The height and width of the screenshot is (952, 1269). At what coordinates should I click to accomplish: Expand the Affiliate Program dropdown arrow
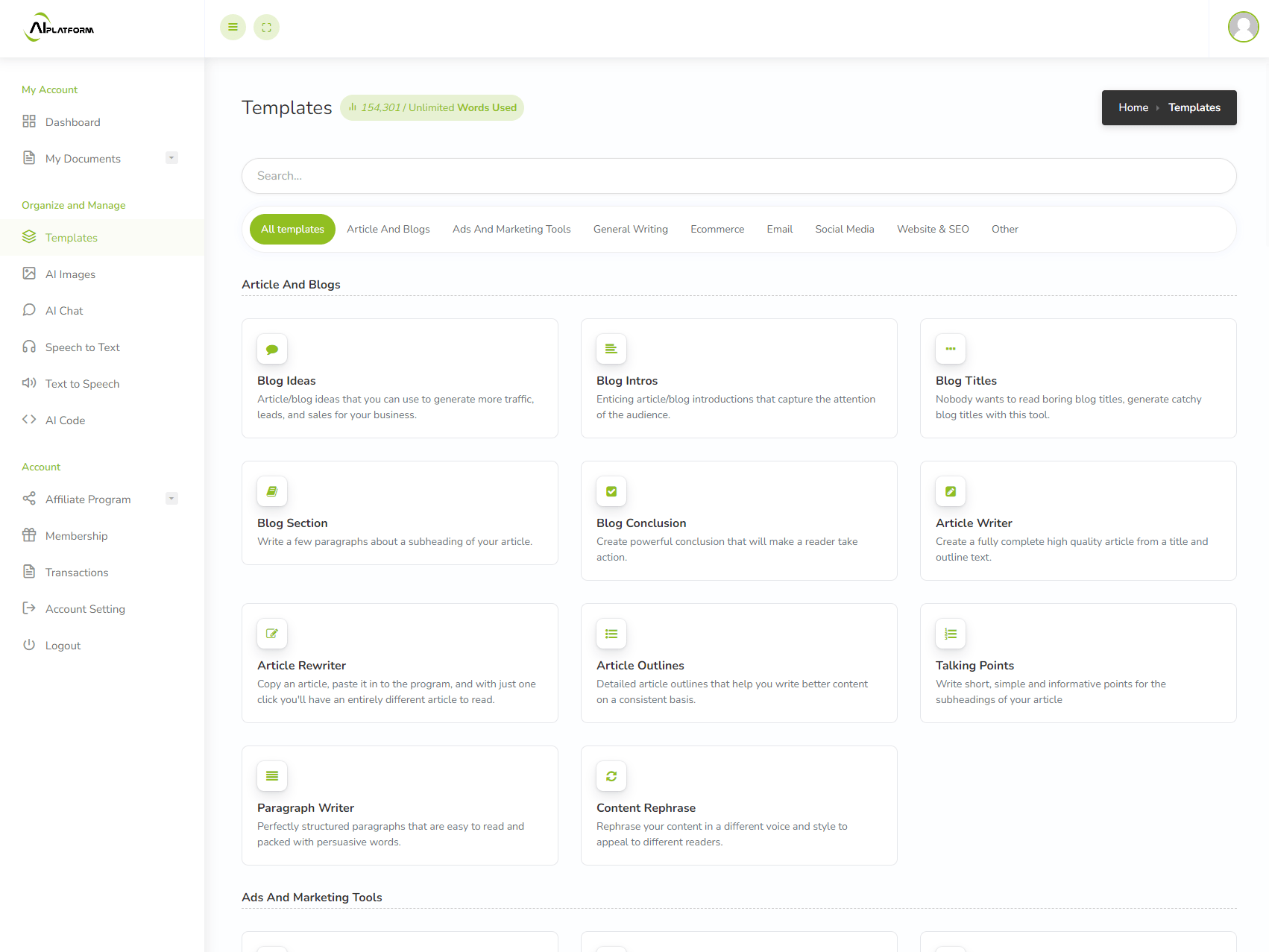[171, 499]
